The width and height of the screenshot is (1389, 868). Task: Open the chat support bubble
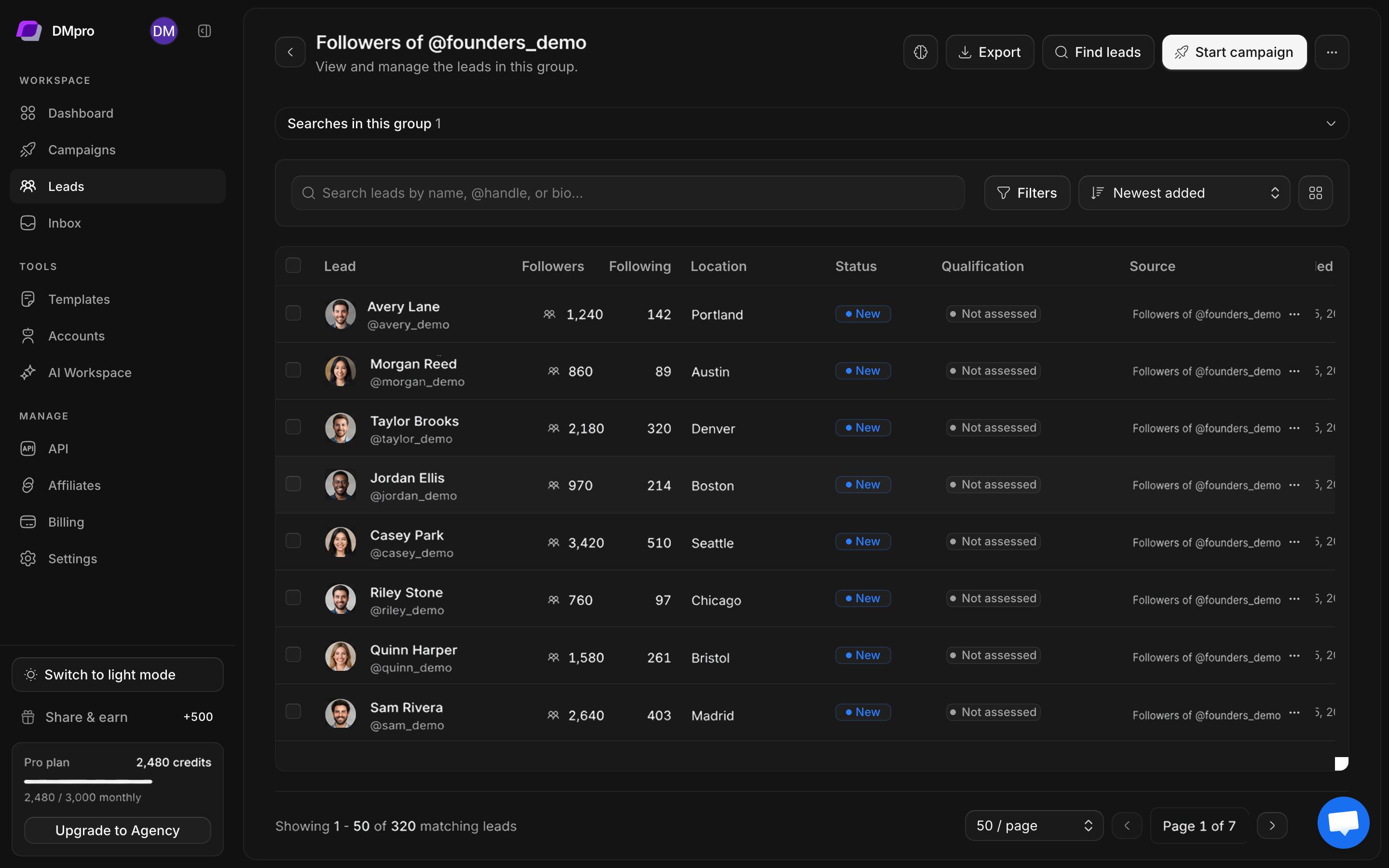(1343, 822)
